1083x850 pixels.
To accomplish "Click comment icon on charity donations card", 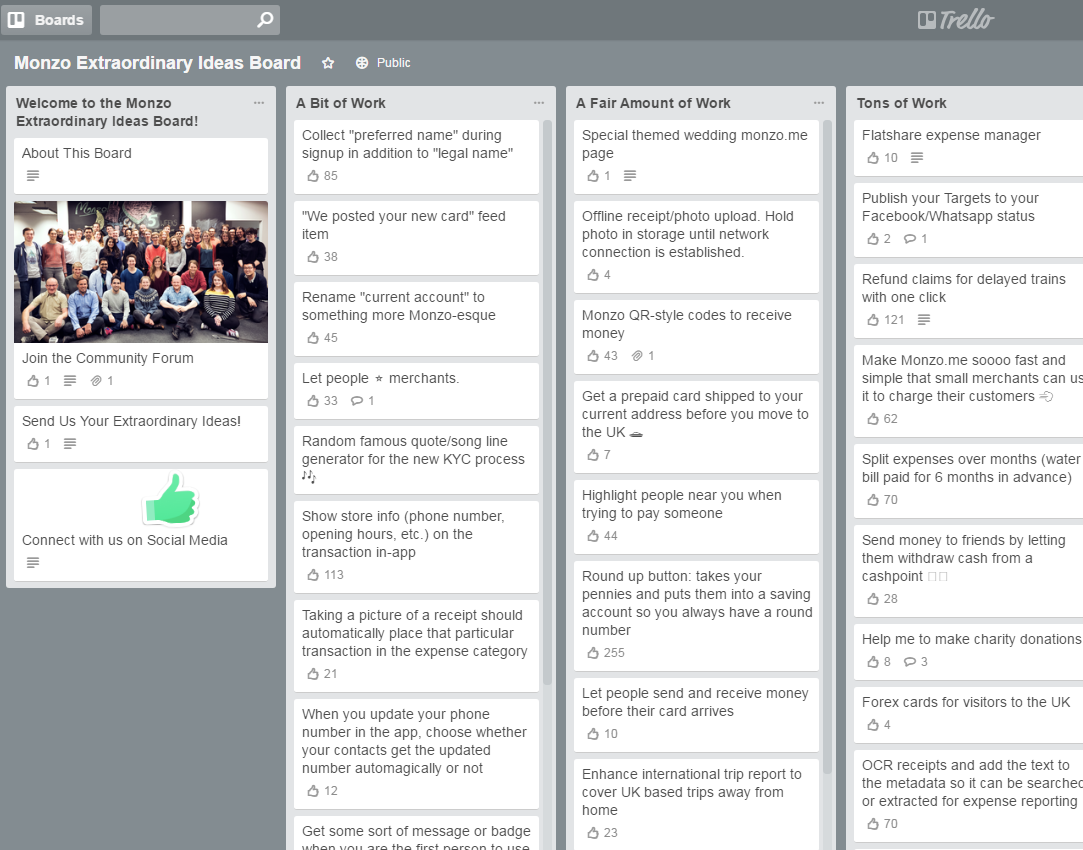I will tap(910, 661).
